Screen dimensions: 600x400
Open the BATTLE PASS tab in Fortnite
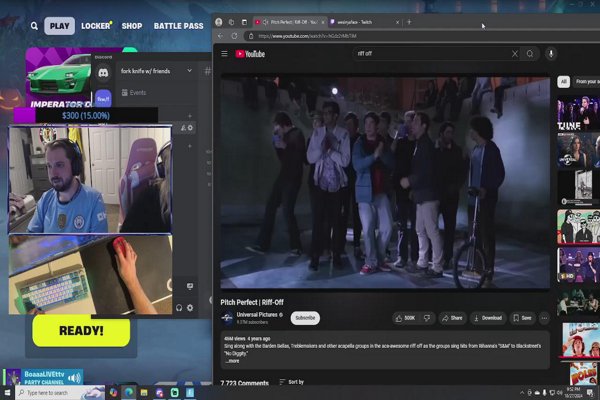pos(178,26)
